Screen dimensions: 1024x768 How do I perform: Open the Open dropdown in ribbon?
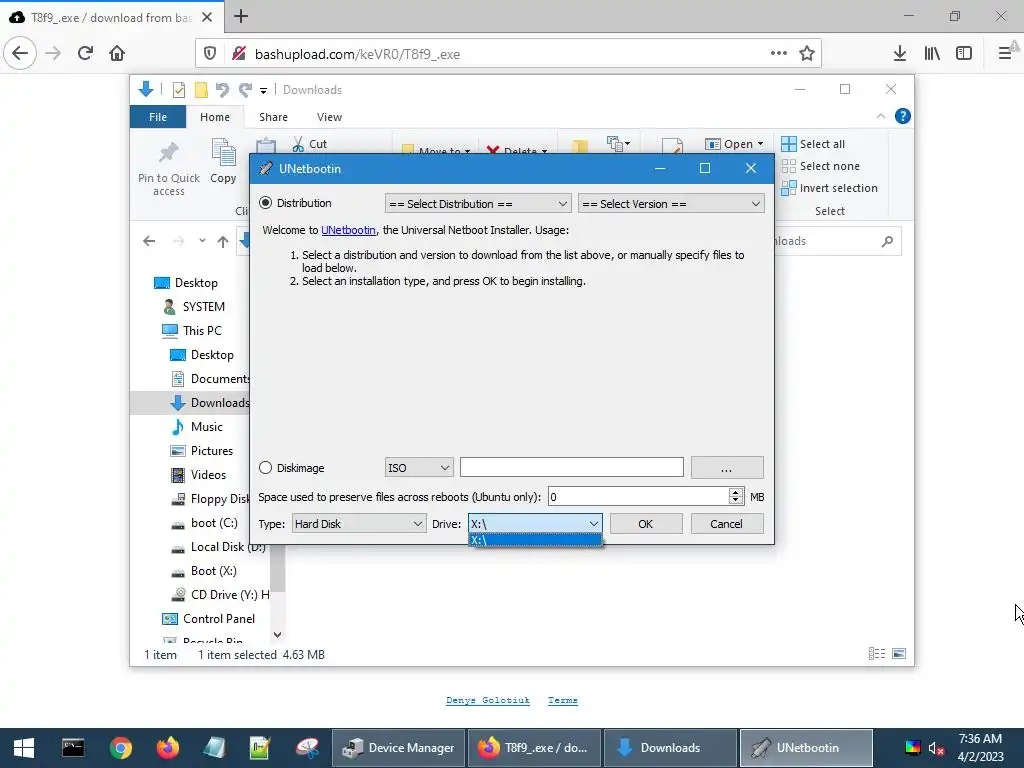(734, 144)
